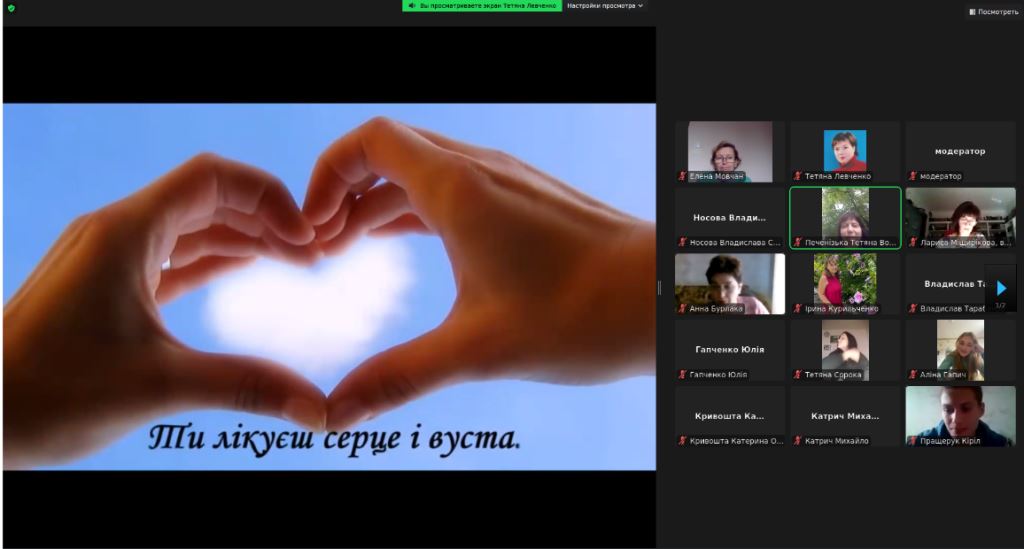This screenshot has height=549, width=1024.
Task: Click the green encryption shield icon
Action: tap(11, 8)
